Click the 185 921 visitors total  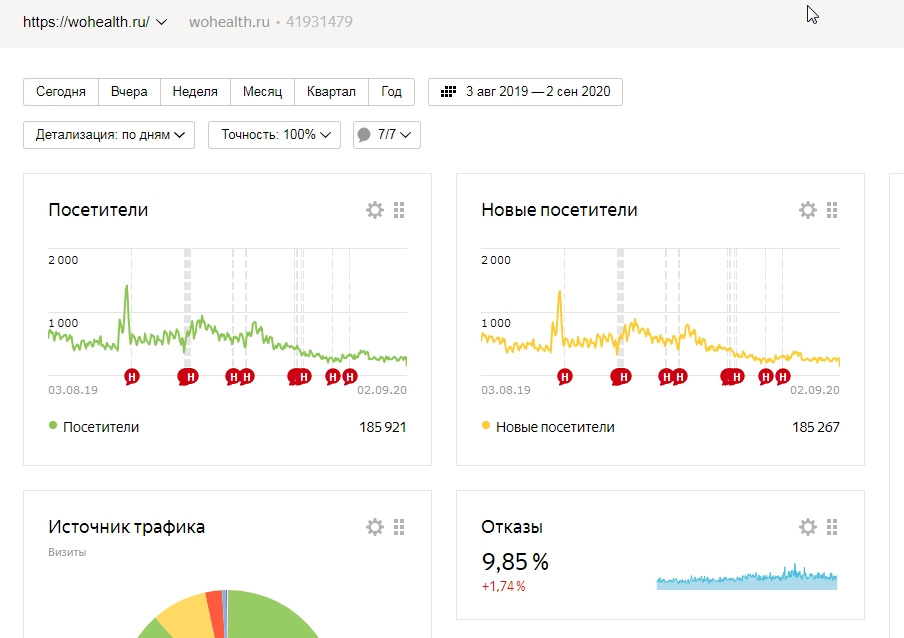coord(383,427)
